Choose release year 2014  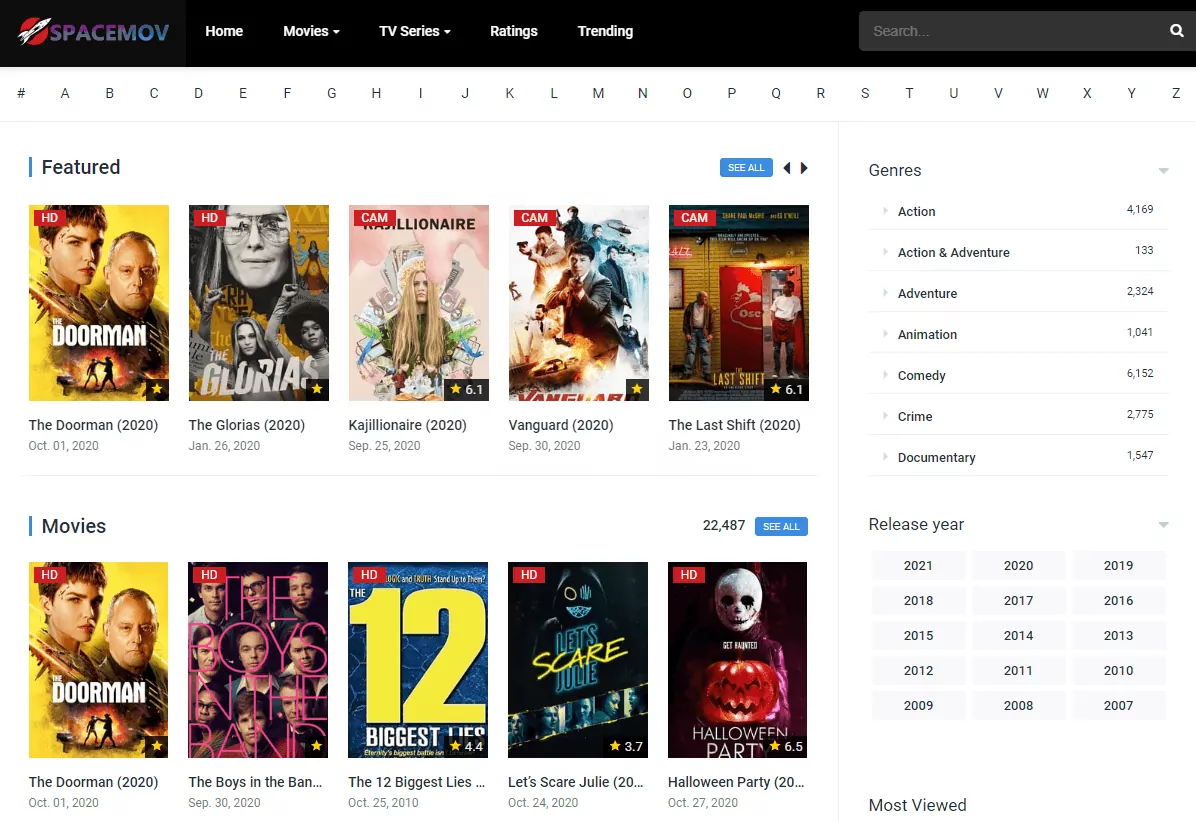point(1018,636)
